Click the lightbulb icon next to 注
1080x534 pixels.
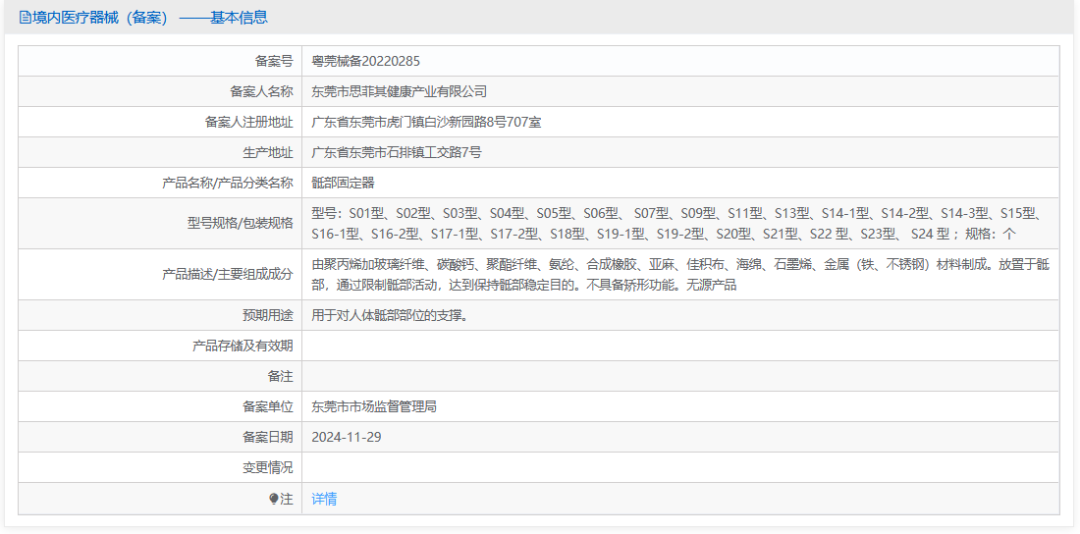coord(273,500)
